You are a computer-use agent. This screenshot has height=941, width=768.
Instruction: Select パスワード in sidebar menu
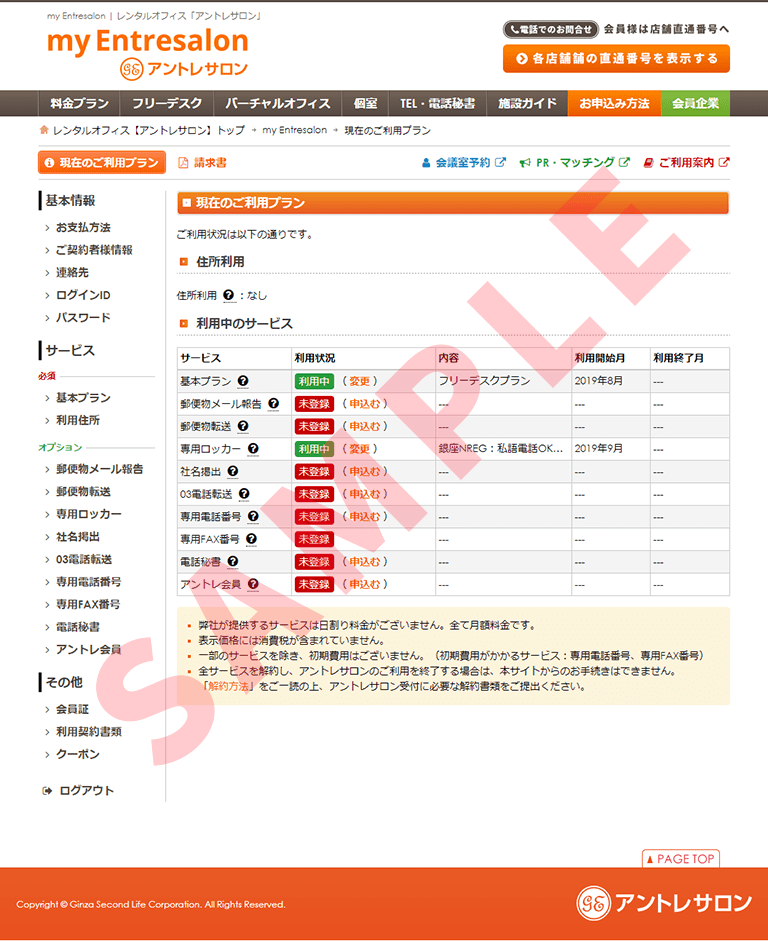click(83, 318)
